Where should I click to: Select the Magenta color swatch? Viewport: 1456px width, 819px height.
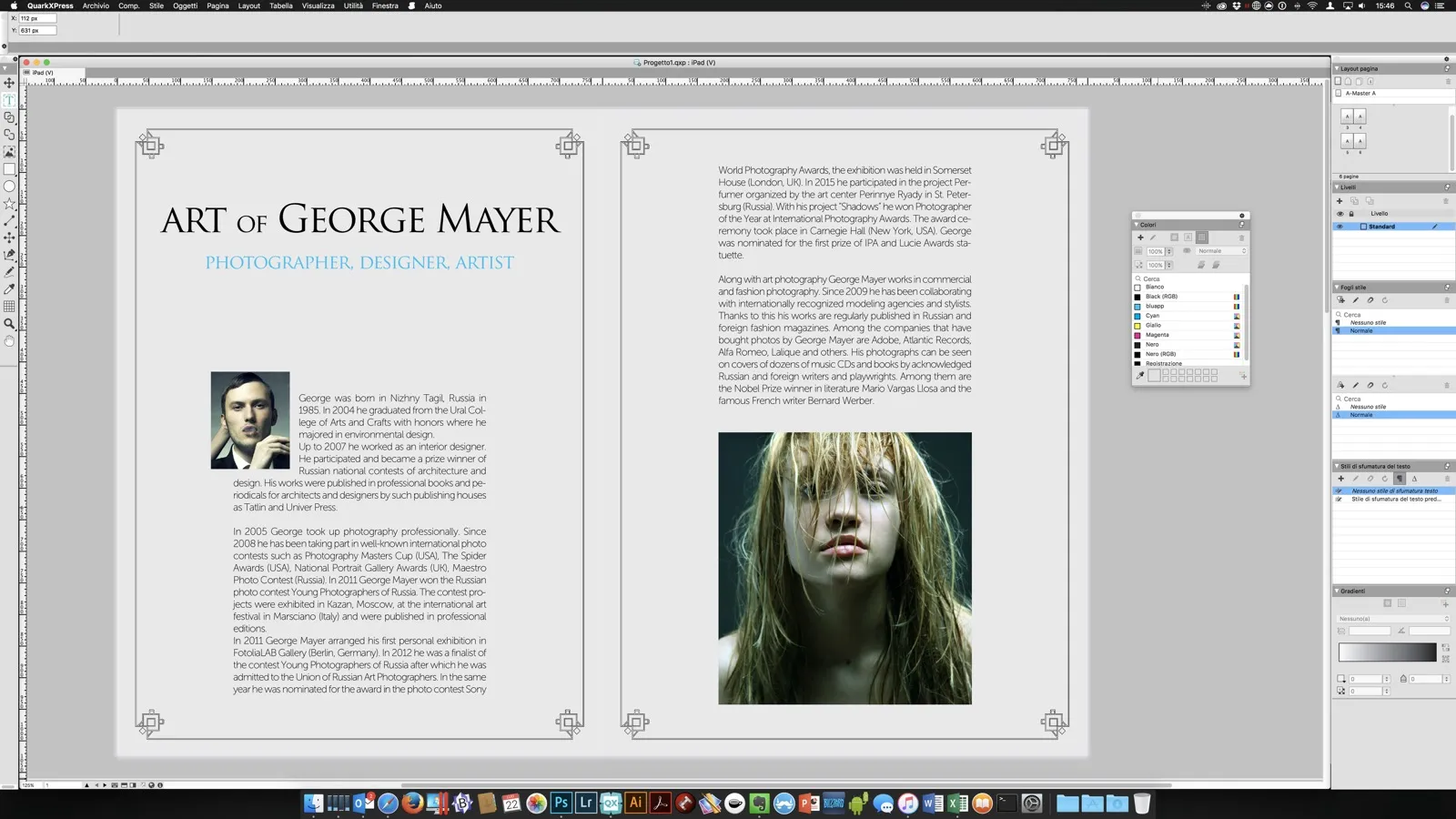(x=1157, y=335)
